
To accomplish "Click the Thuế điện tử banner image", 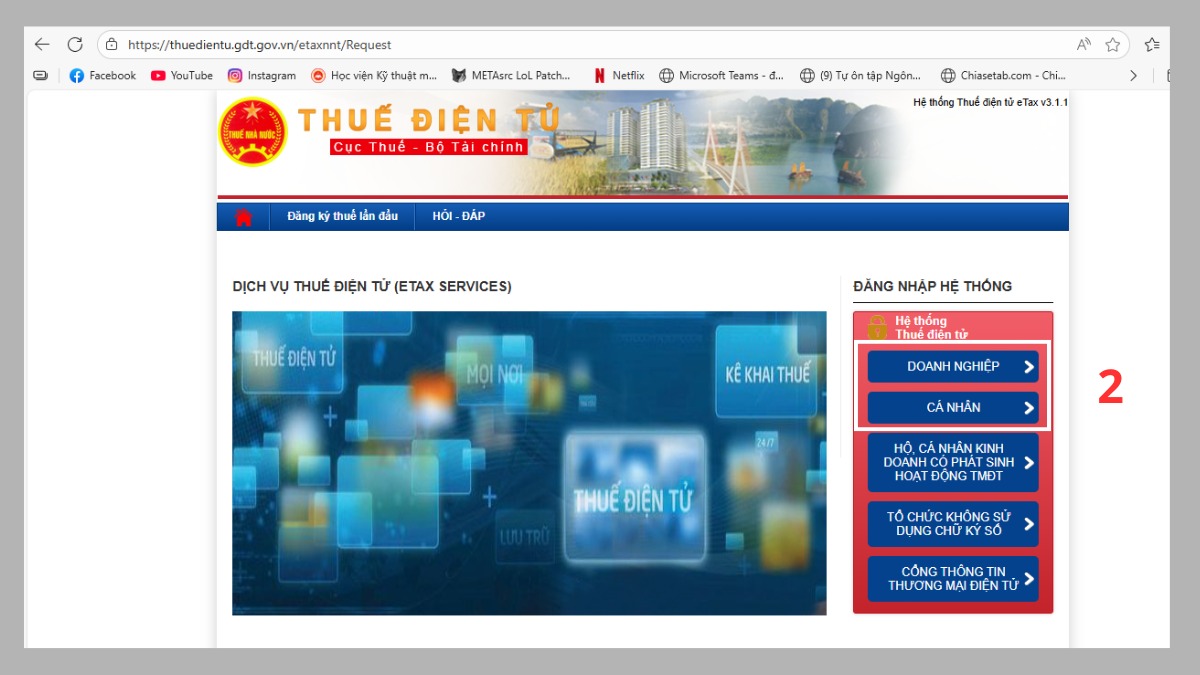I will click(x=529, y=463).
